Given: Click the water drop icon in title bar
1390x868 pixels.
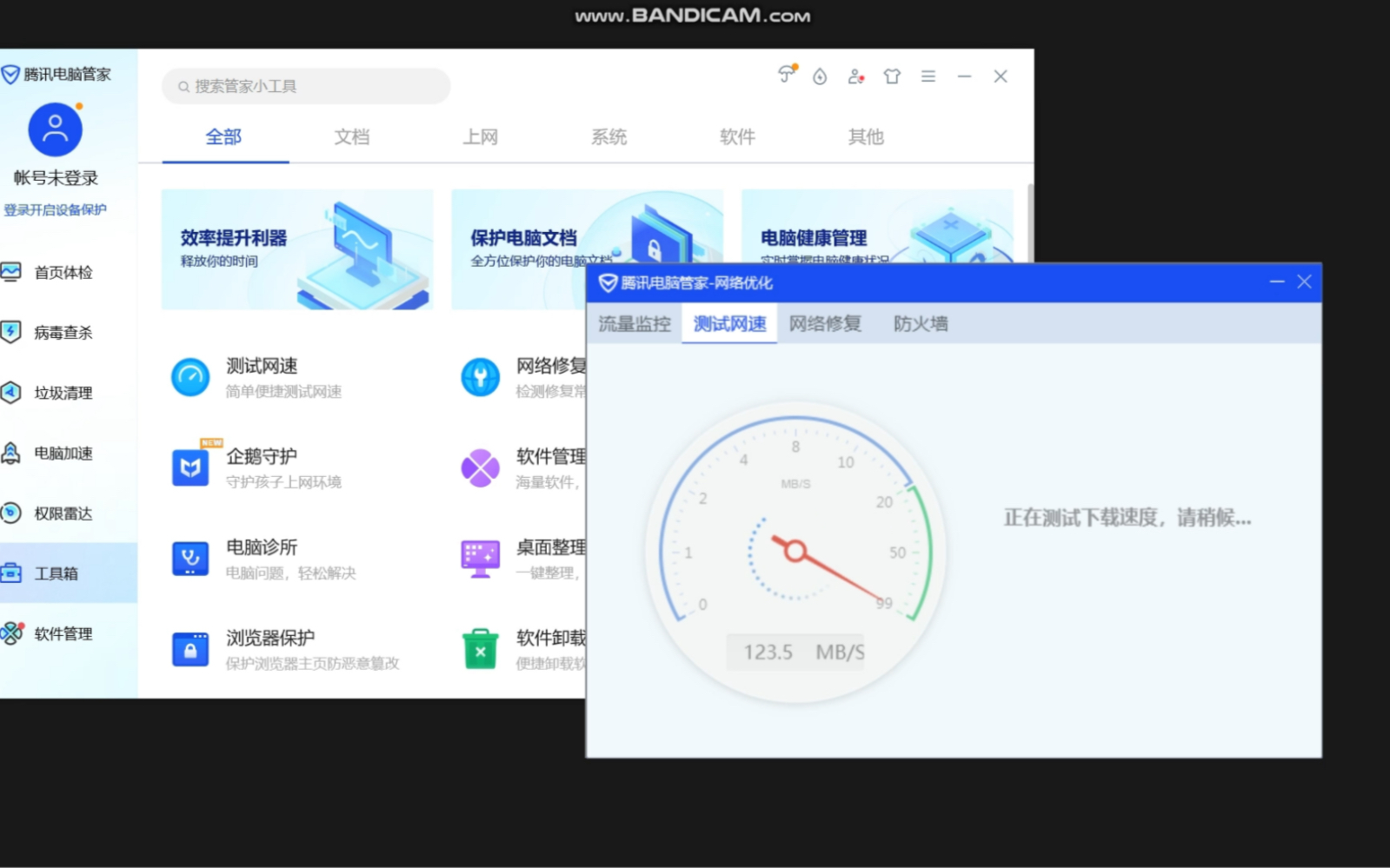Looking at the screenshot, I should coord(820,76).
